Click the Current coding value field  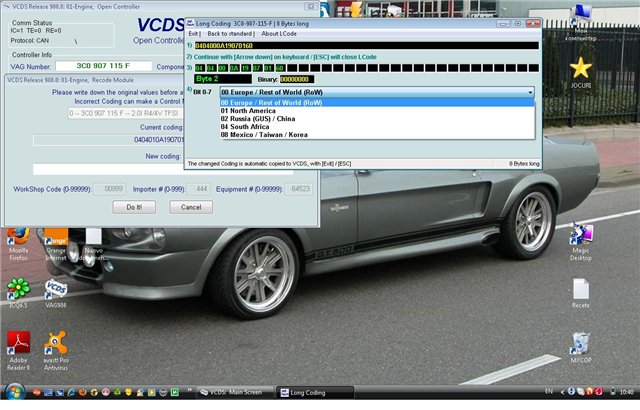pyautogui.click(x=109, y=140)
